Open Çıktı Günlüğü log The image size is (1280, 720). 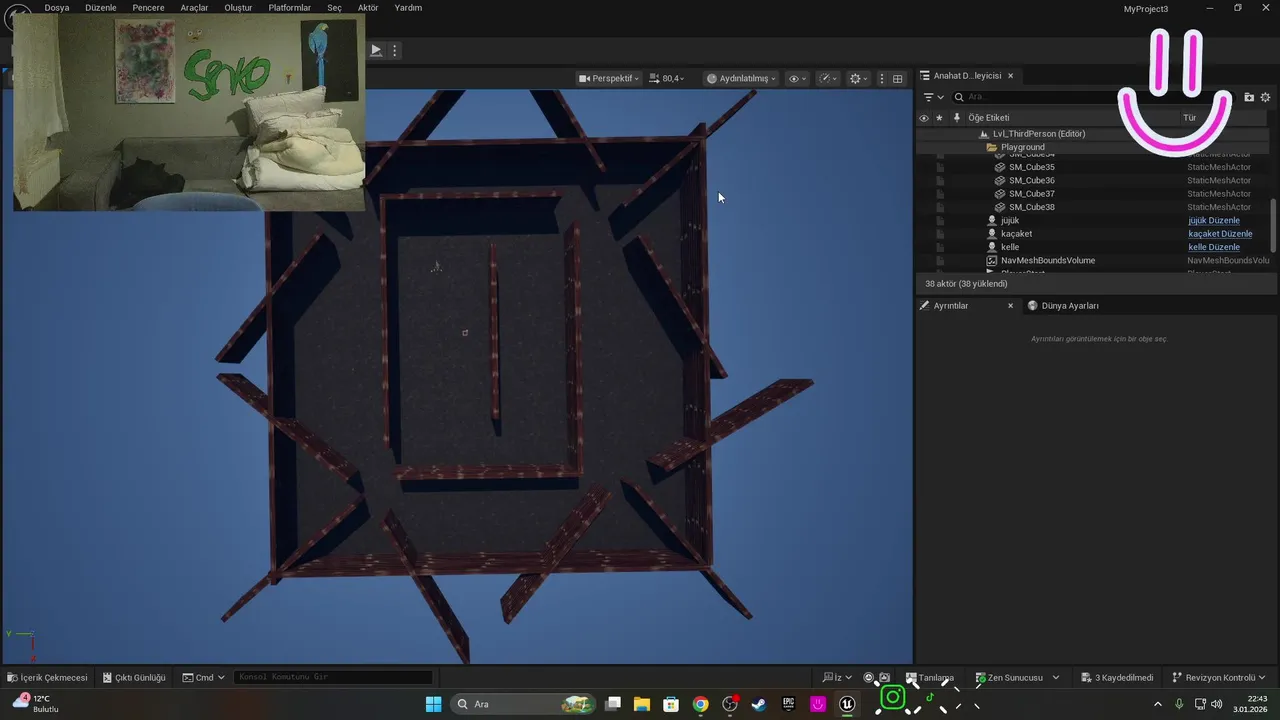[132, 678]
